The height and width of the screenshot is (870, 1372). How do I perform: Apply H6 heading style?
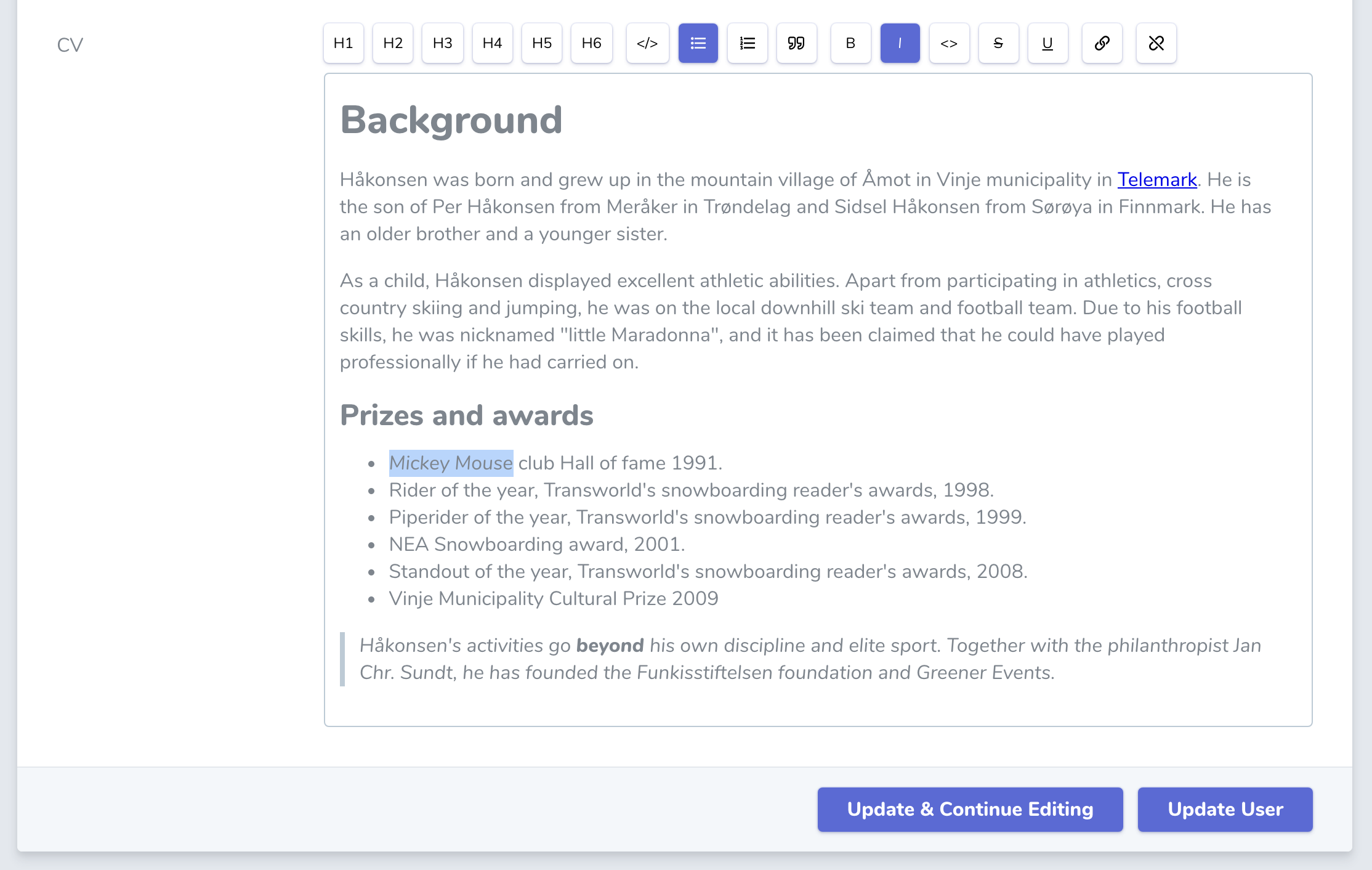(591, 43)
